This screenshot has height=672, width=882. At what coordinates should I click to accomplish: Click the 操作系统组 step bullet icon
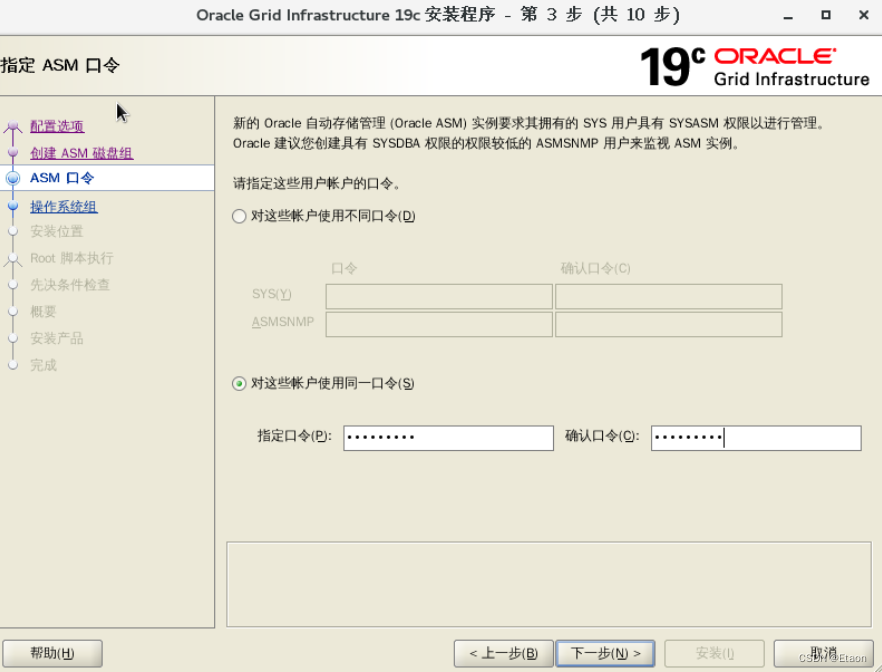click(13, 206)
